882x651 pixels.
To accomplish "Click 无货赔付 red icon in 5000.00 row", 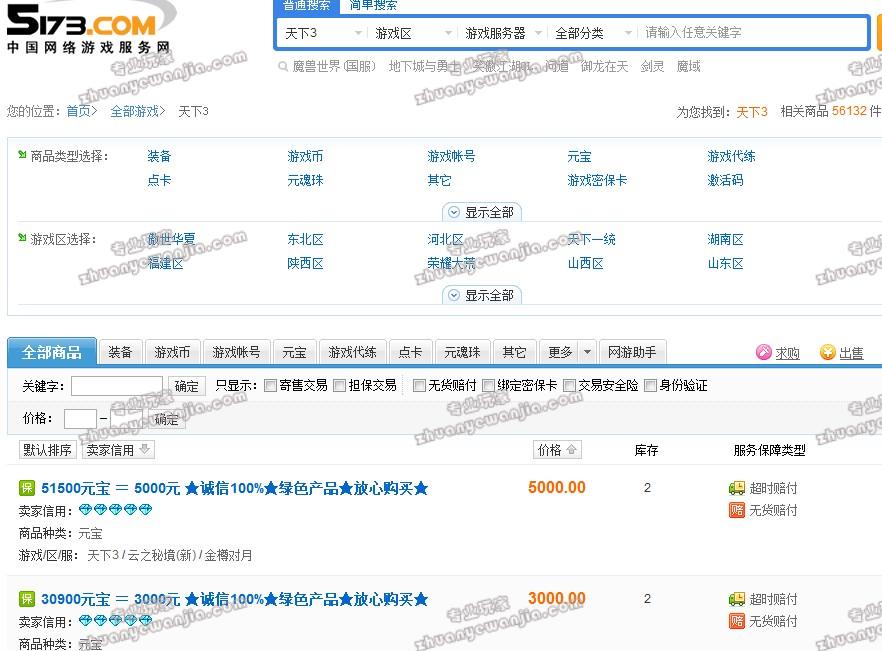I will [x=737, y=510].
